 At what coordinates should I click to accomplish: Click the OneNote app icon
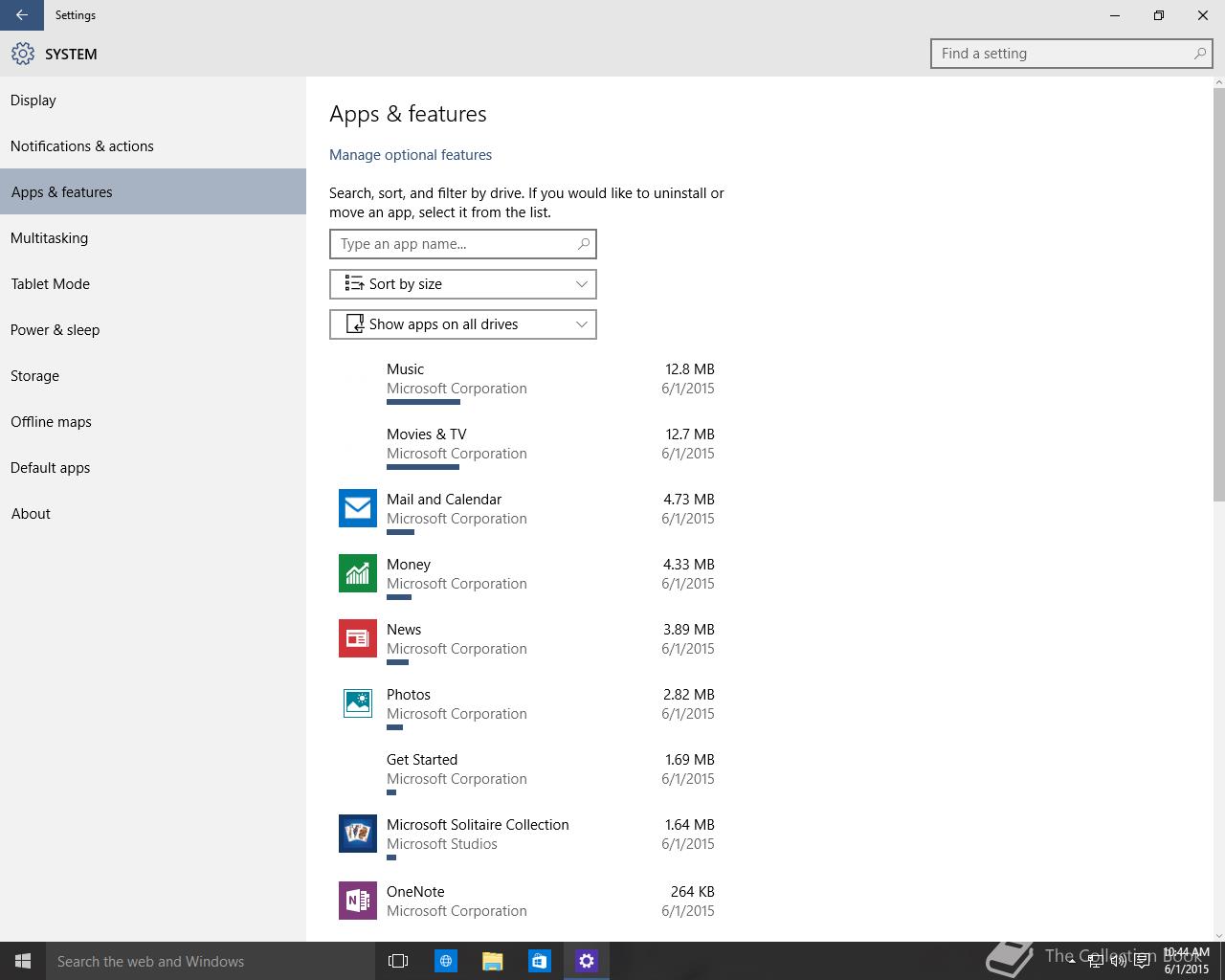(358, 901)
